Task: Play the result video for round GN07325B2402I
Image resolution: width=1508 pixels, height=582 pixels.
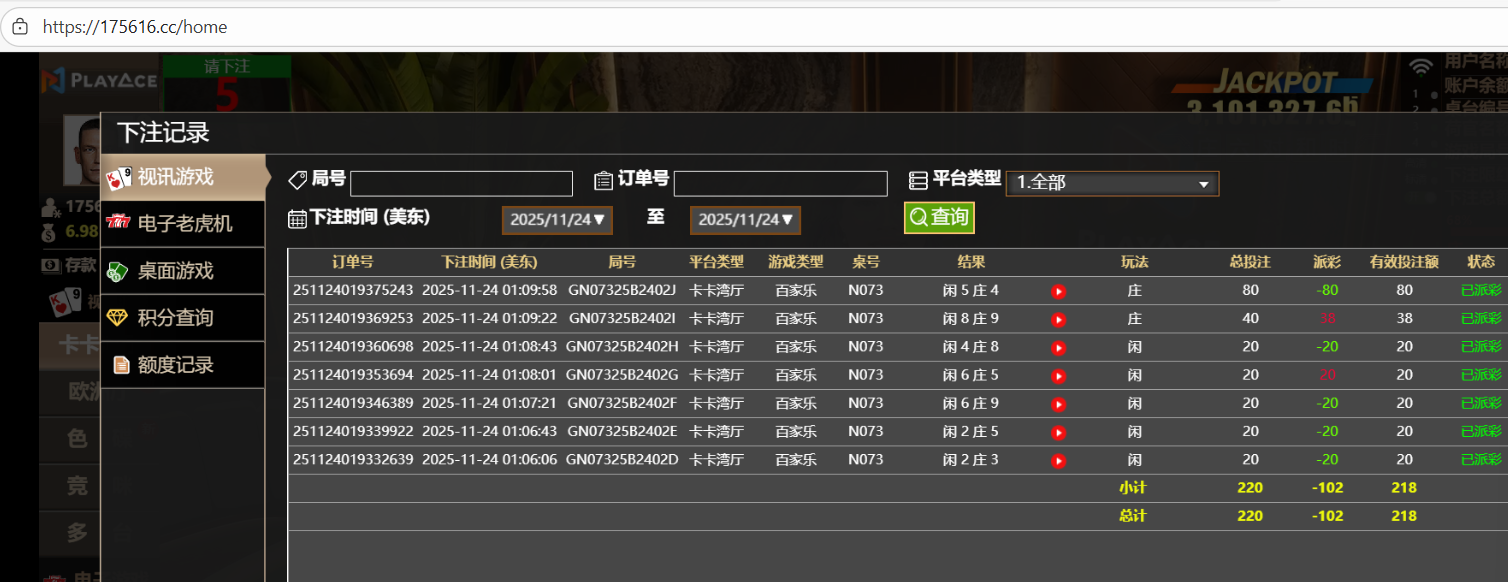Action: [x=1058, y=319]
